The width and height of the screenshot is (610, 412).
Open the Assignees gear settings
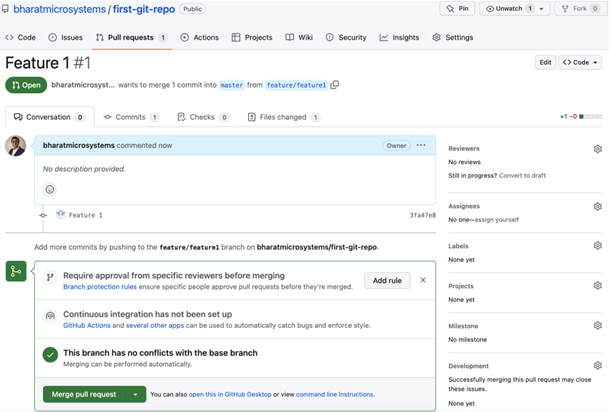[x=598, y=206]
